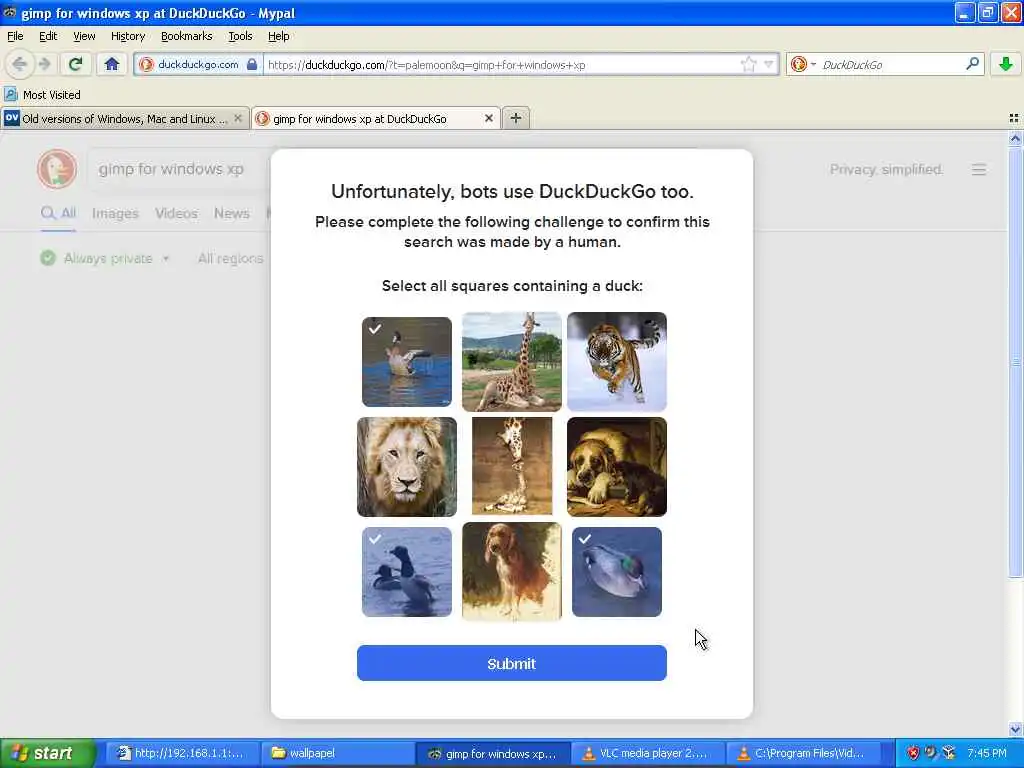The image size is (1024, 768).
Task: Select the sleeping brown dog painting square
Action: 616,467
